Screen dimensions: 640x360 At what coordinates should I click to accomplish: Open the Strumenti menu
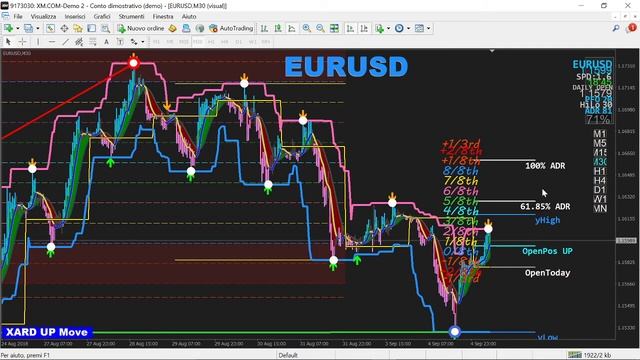click(131, 16)
